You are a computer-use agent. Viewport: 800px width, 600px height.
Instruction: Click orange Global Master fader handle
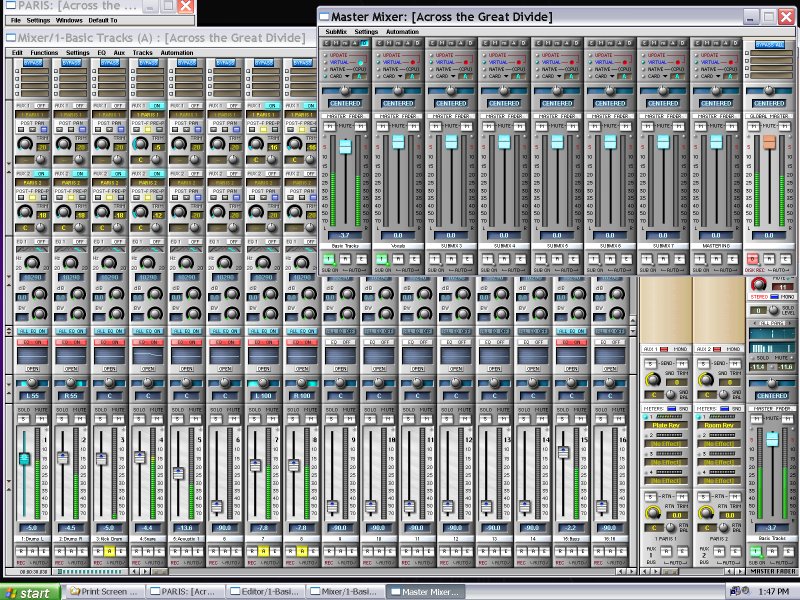pos(769,142)
